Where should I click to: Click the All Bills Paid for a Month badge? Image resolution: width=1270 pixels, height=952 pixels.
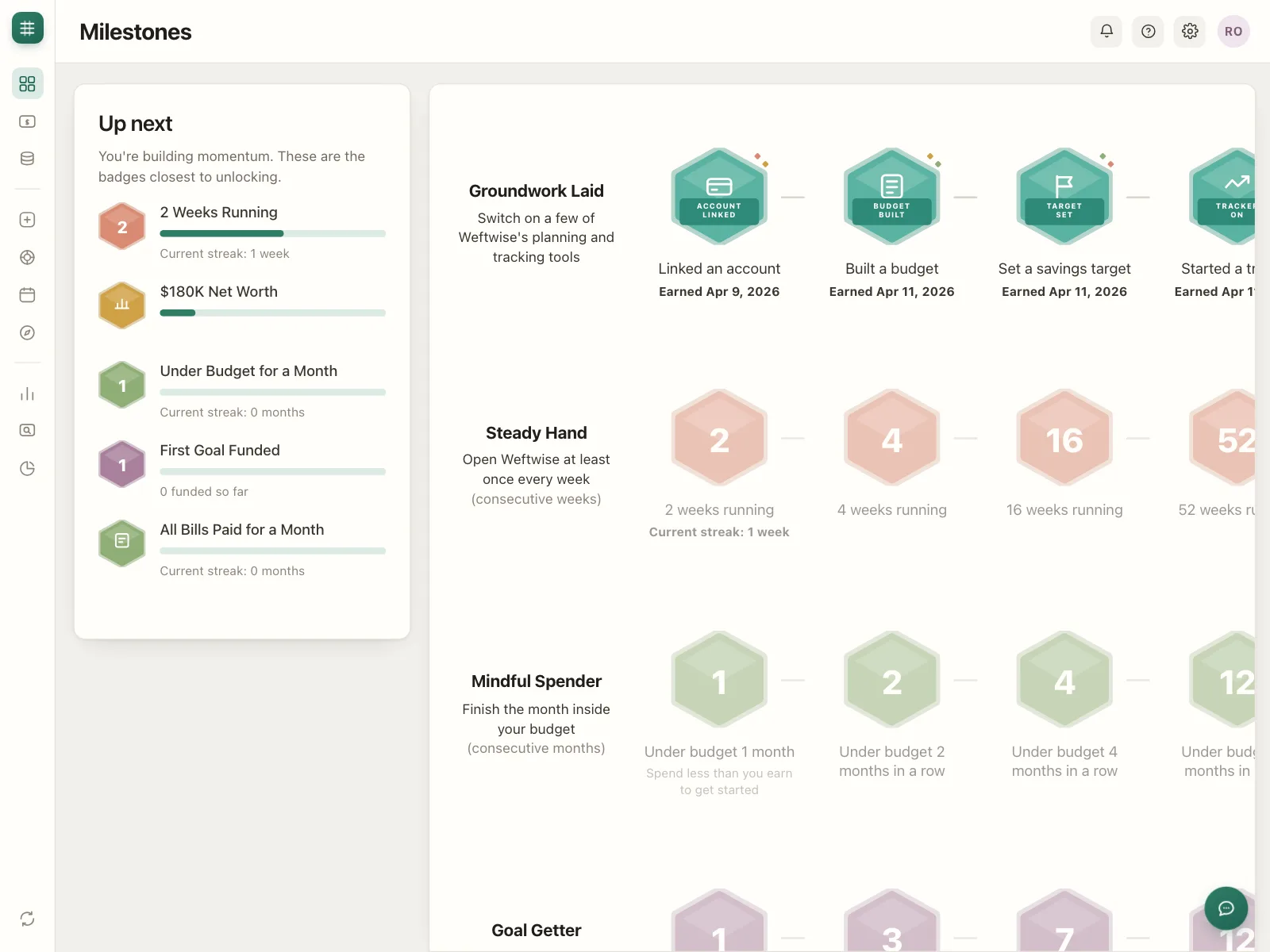(122, 543)
